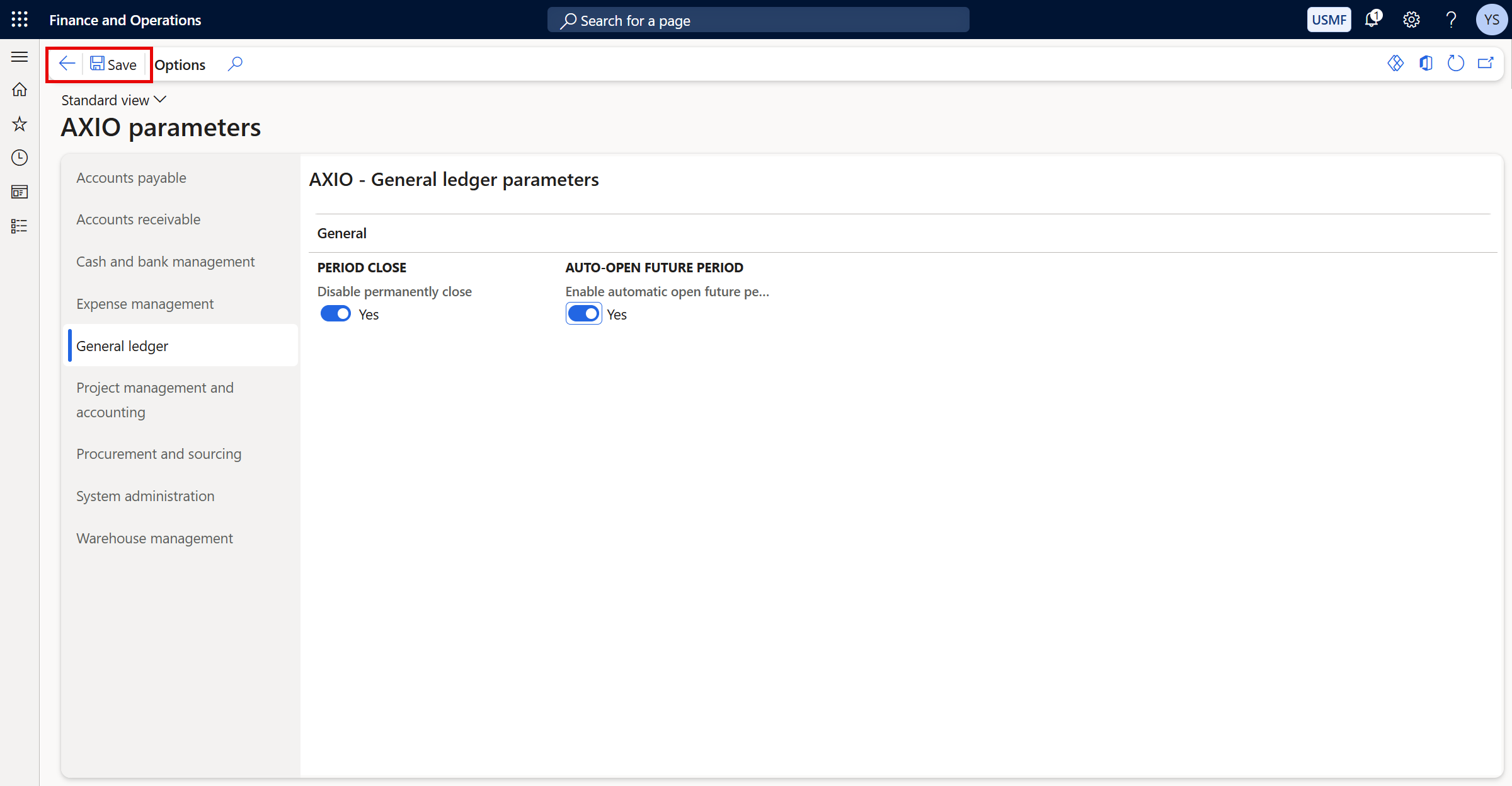The width and height of the screenshot is (1512, 786).
Task: Expand the Standard view selector
Action: tap(113, 100)
